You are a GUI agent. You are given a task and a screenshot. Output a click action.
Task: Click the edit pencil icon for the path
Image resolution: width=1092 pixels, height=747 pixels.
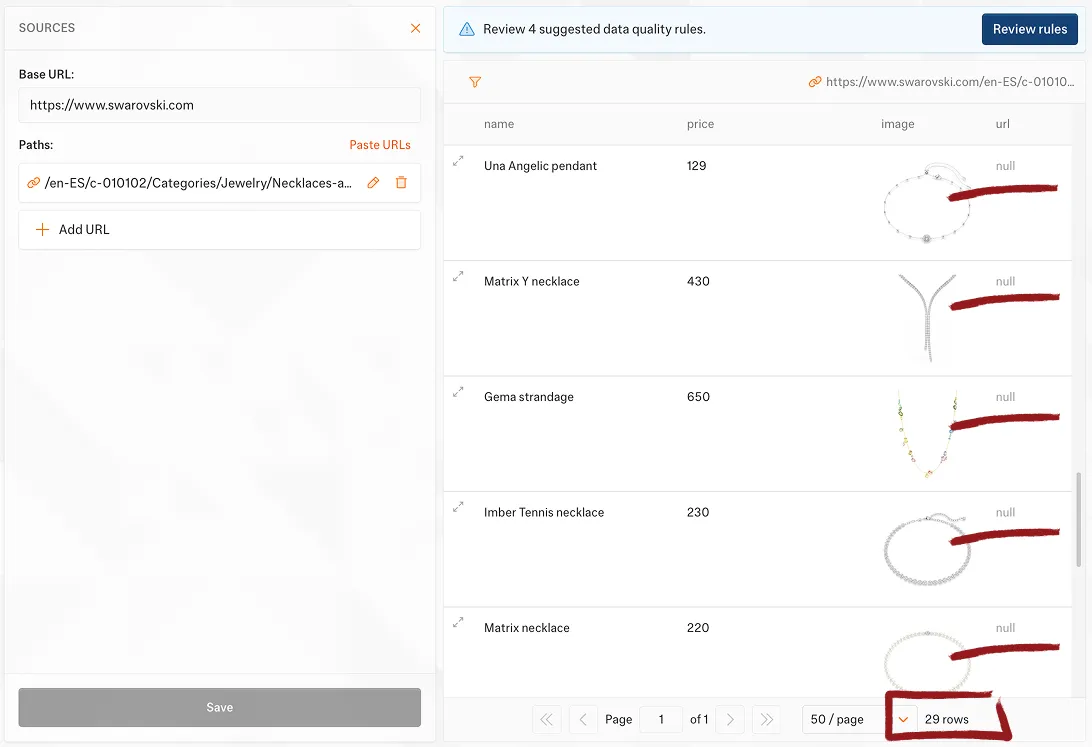tap(373, 183)
